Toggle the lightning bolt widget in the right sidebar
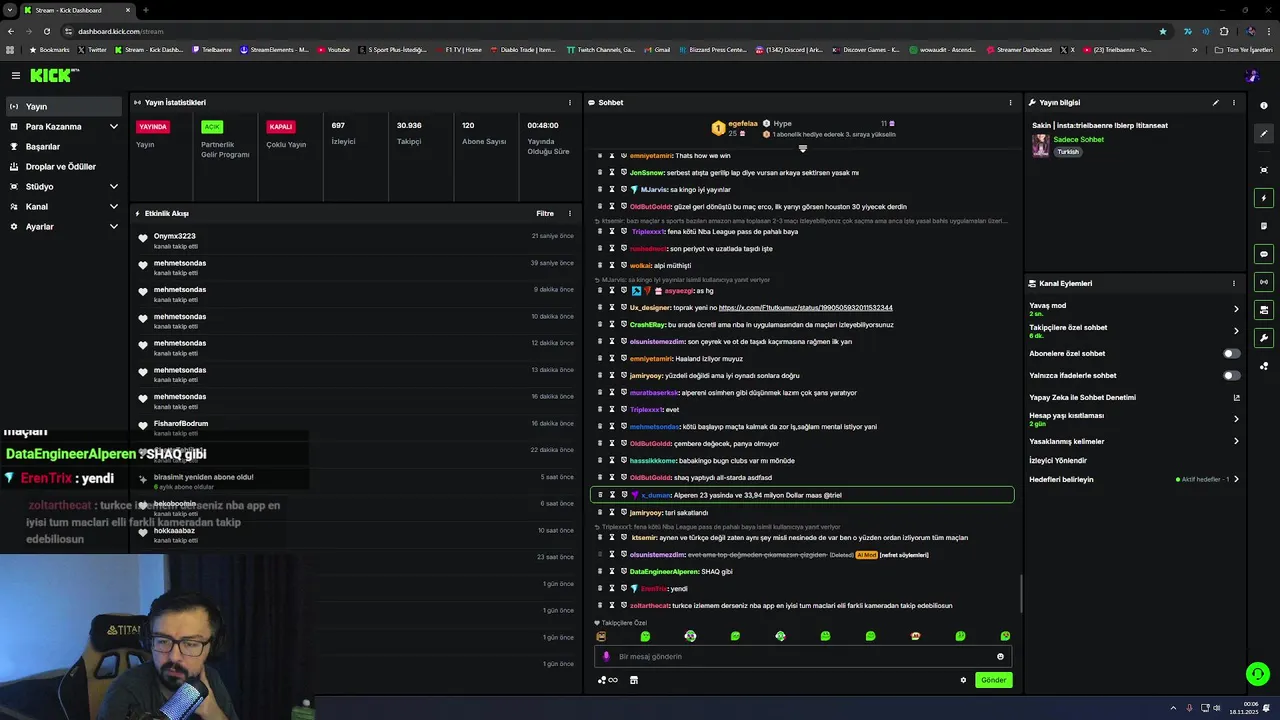 click(x=1264, y=198)
